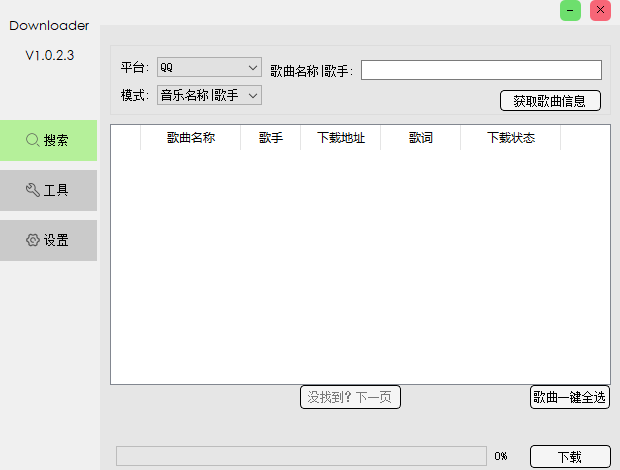
Task: Click the 下载状态 column header
Action: (510, 138)
